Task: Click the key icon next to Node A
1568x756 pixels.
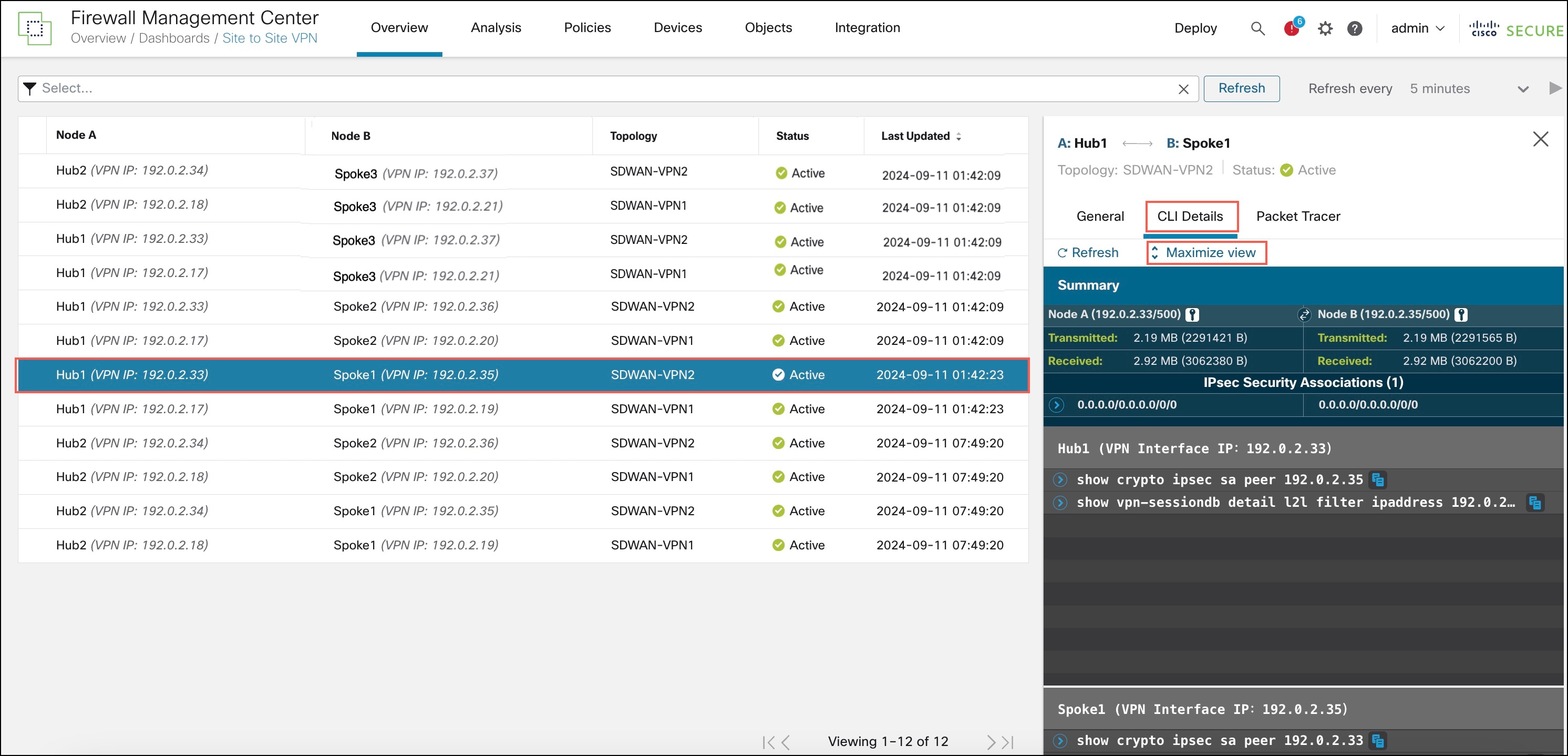Action: click(1191, 314)
